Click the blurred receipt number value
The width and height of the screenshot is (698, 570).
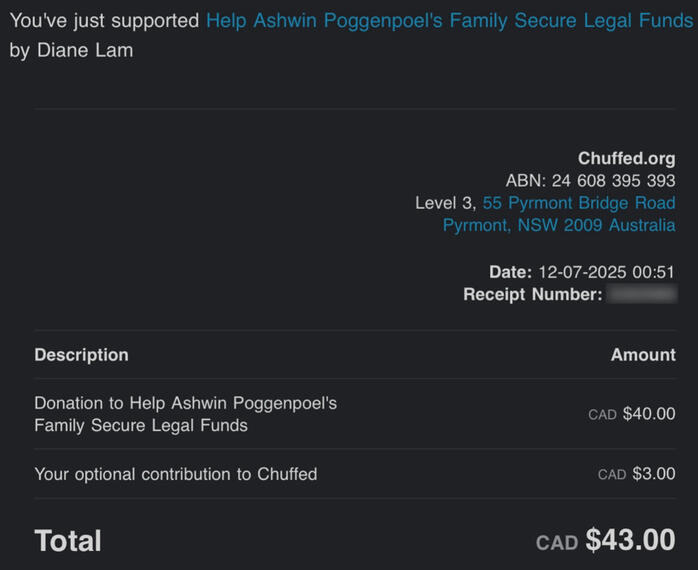642,294
